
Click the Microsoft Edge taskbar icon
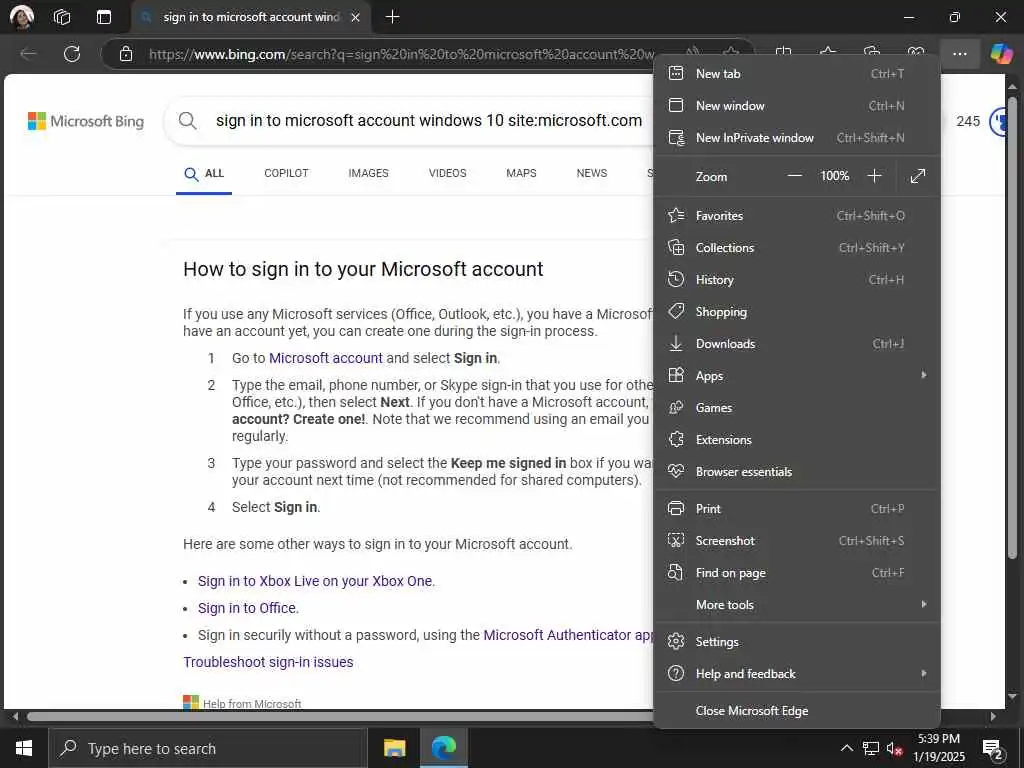pos(443,748)
